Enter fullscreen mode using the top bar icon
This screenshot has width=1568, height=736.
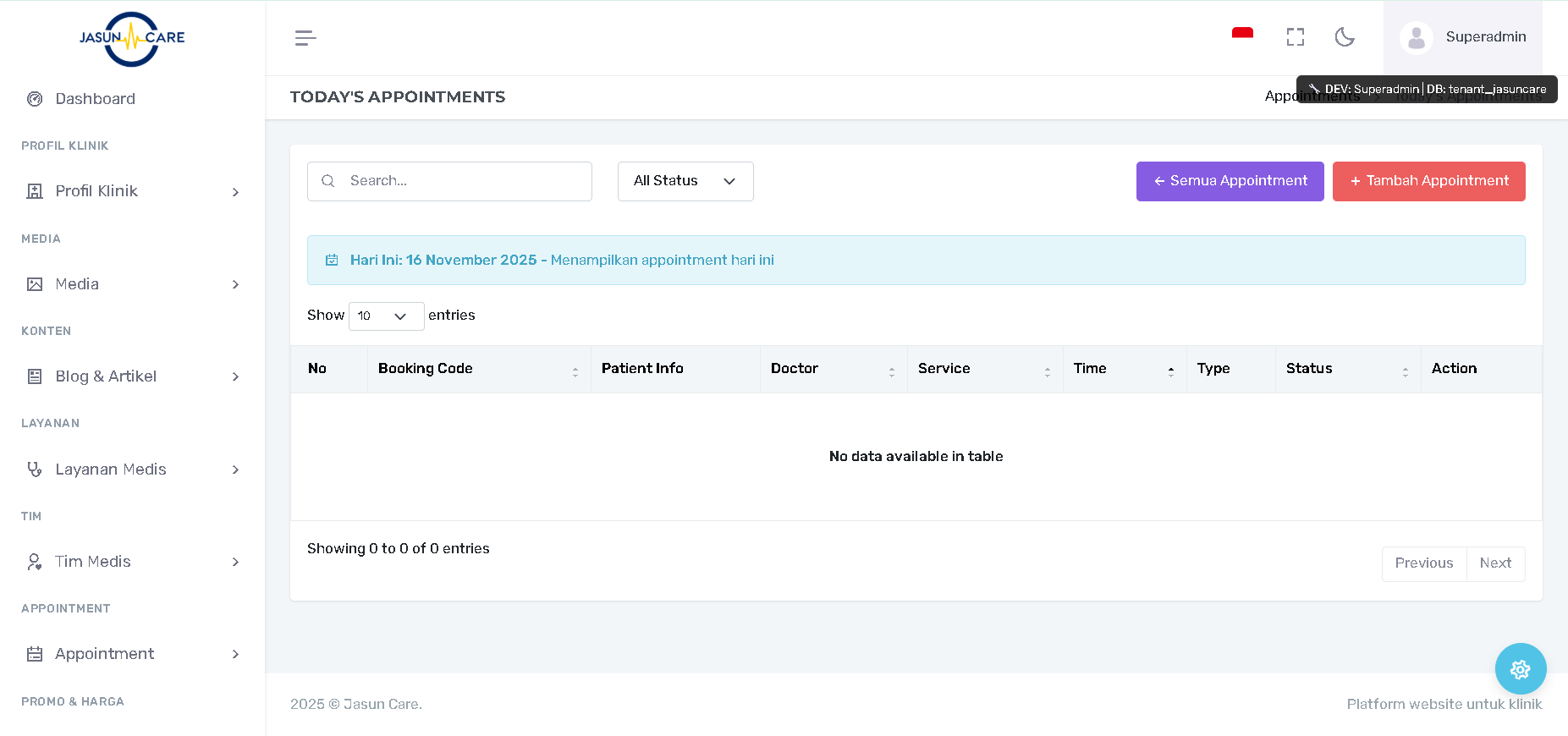tap(1295, 37)
